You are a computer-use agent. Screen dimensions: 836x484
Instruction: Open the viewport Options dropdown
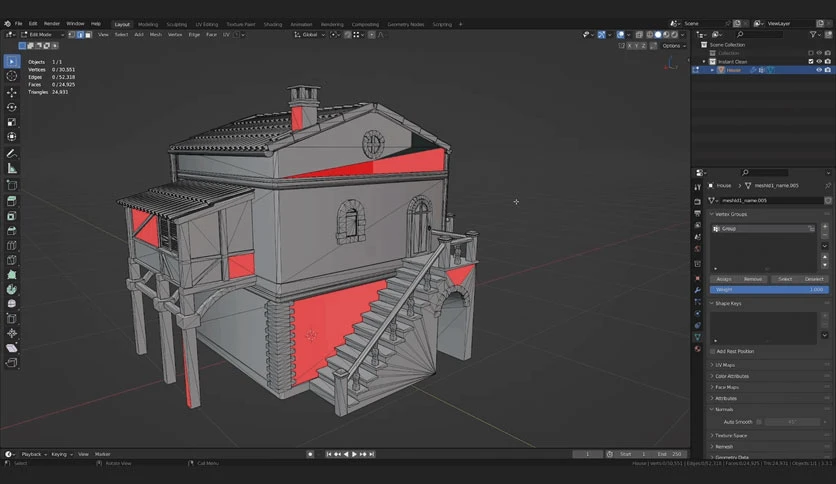pos(673,46)
